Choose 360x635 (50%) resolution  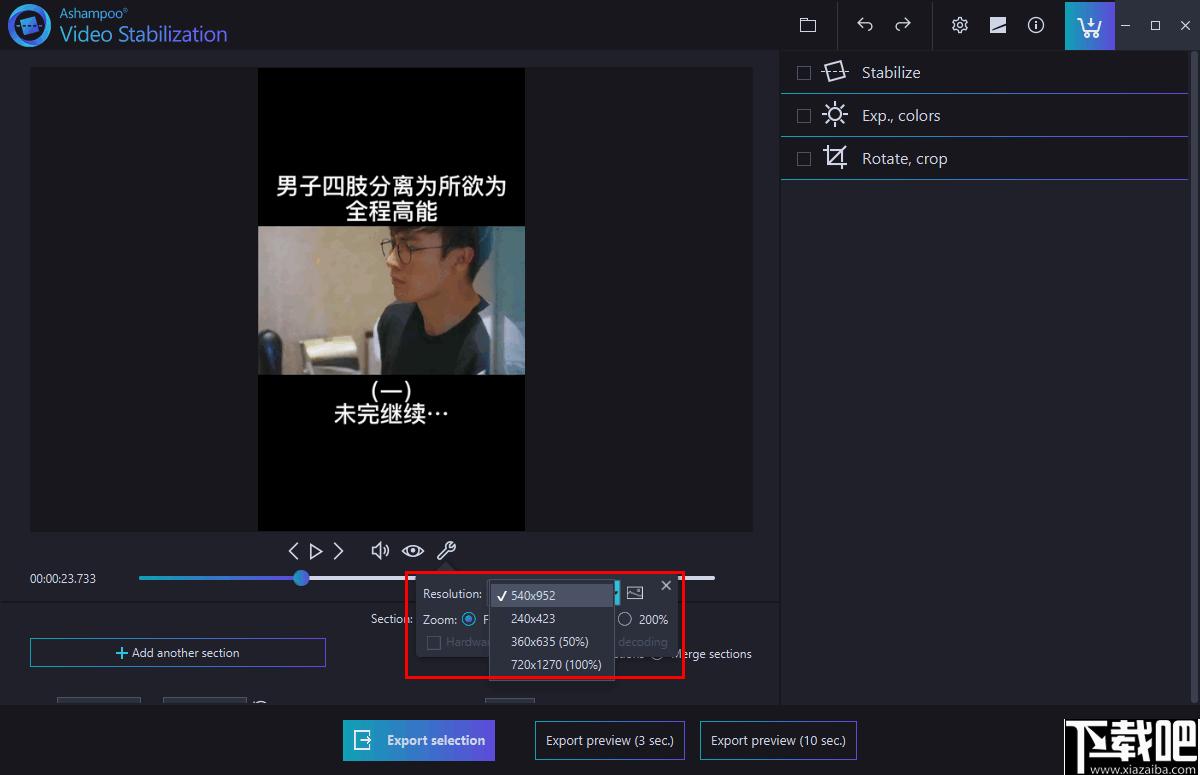[x=551, y=641]
